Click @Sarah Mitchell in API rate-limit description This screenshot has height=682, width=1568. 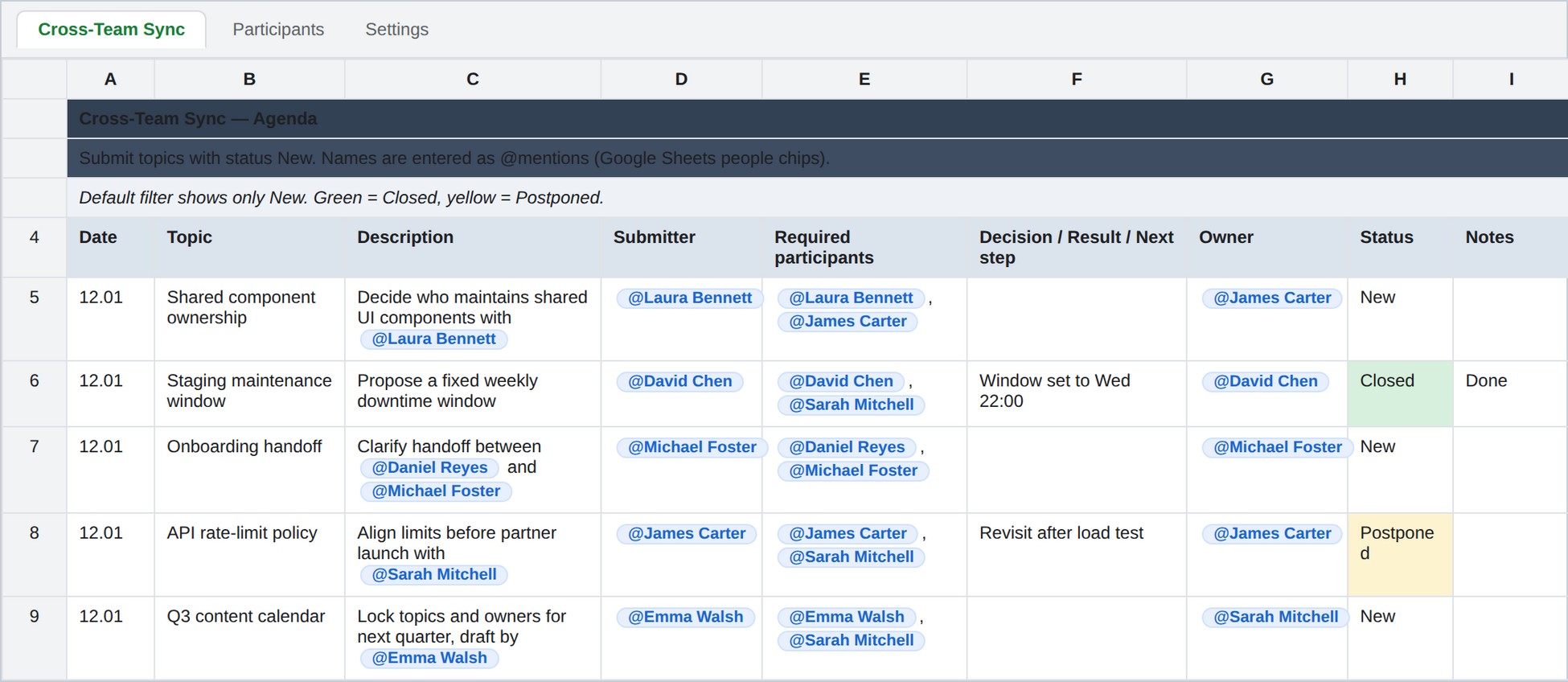pos(434,574)
